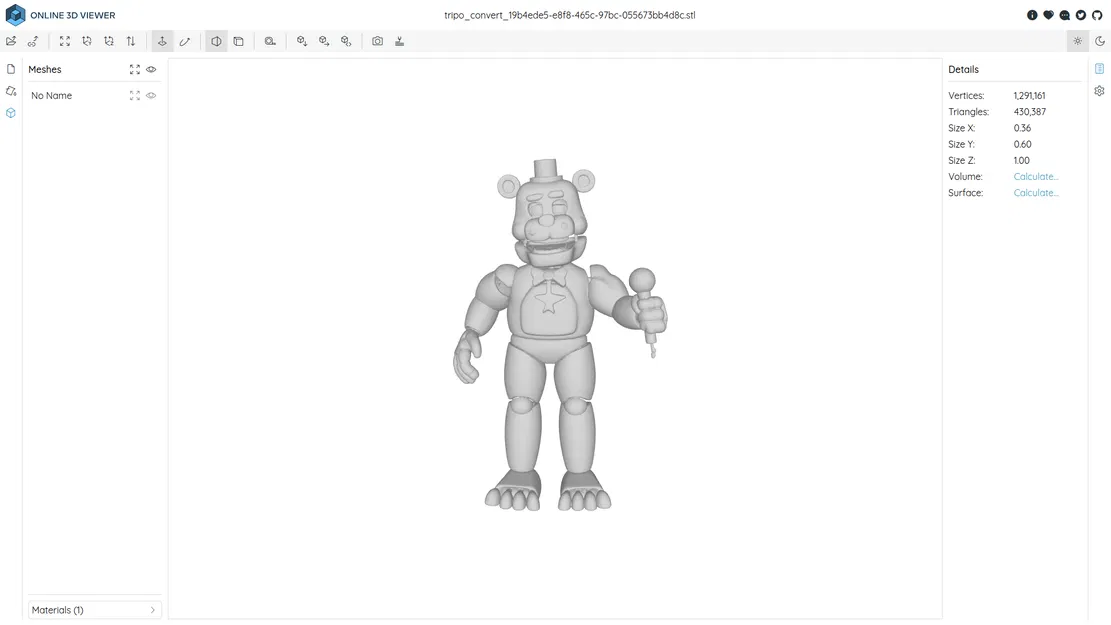Open the settings gear panel
The height and width of the screenshot is (625, 1111).
(1099, 90)
